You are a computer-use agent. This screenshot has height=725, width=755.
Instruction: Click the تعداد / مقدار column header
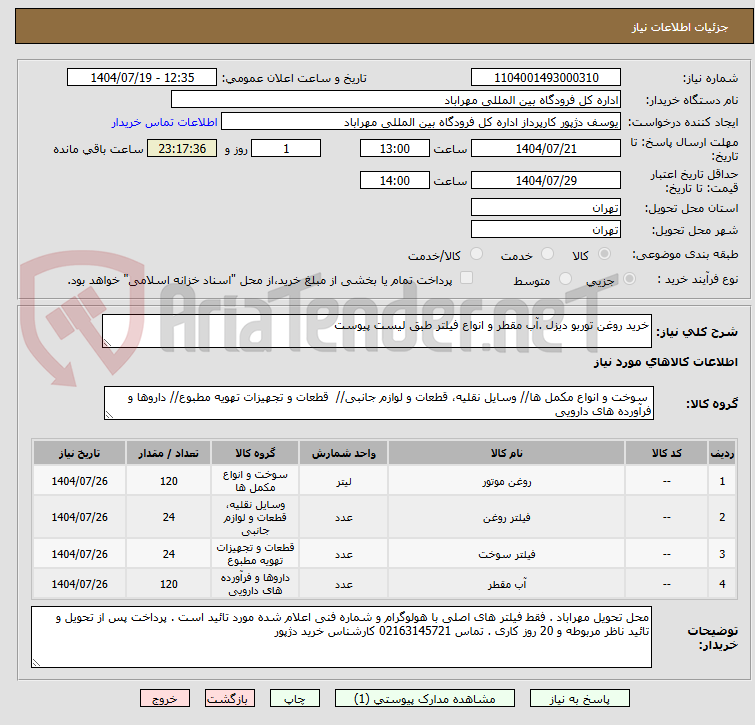[169, 453]
